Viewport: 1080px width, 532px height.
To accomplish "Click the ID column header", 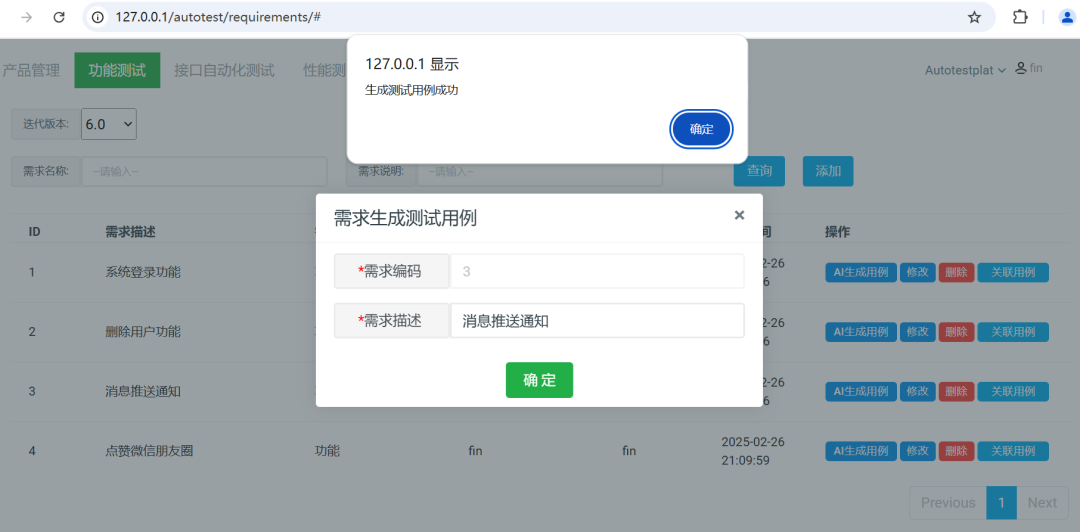I will pos(34,232).
